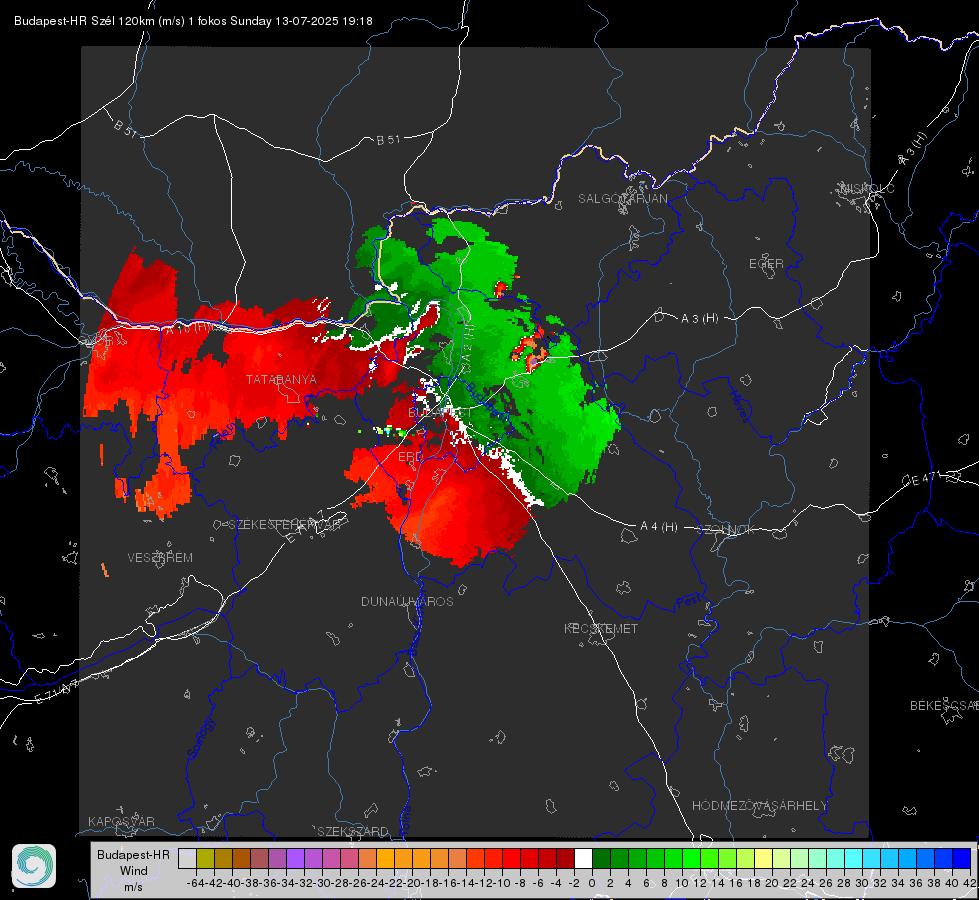
Task: Click the radar title text at top left
Action: click(x=194, y=21)
